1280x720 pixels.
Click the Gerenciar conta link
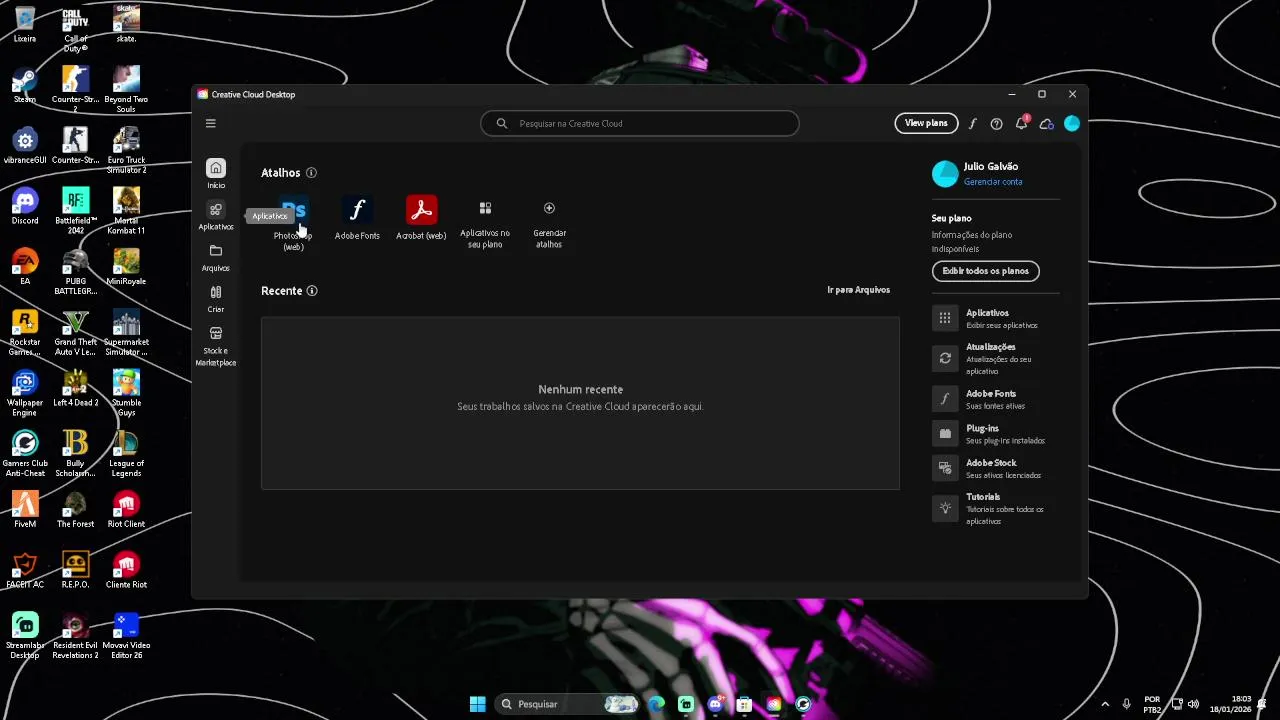click(x=993, y=182)
